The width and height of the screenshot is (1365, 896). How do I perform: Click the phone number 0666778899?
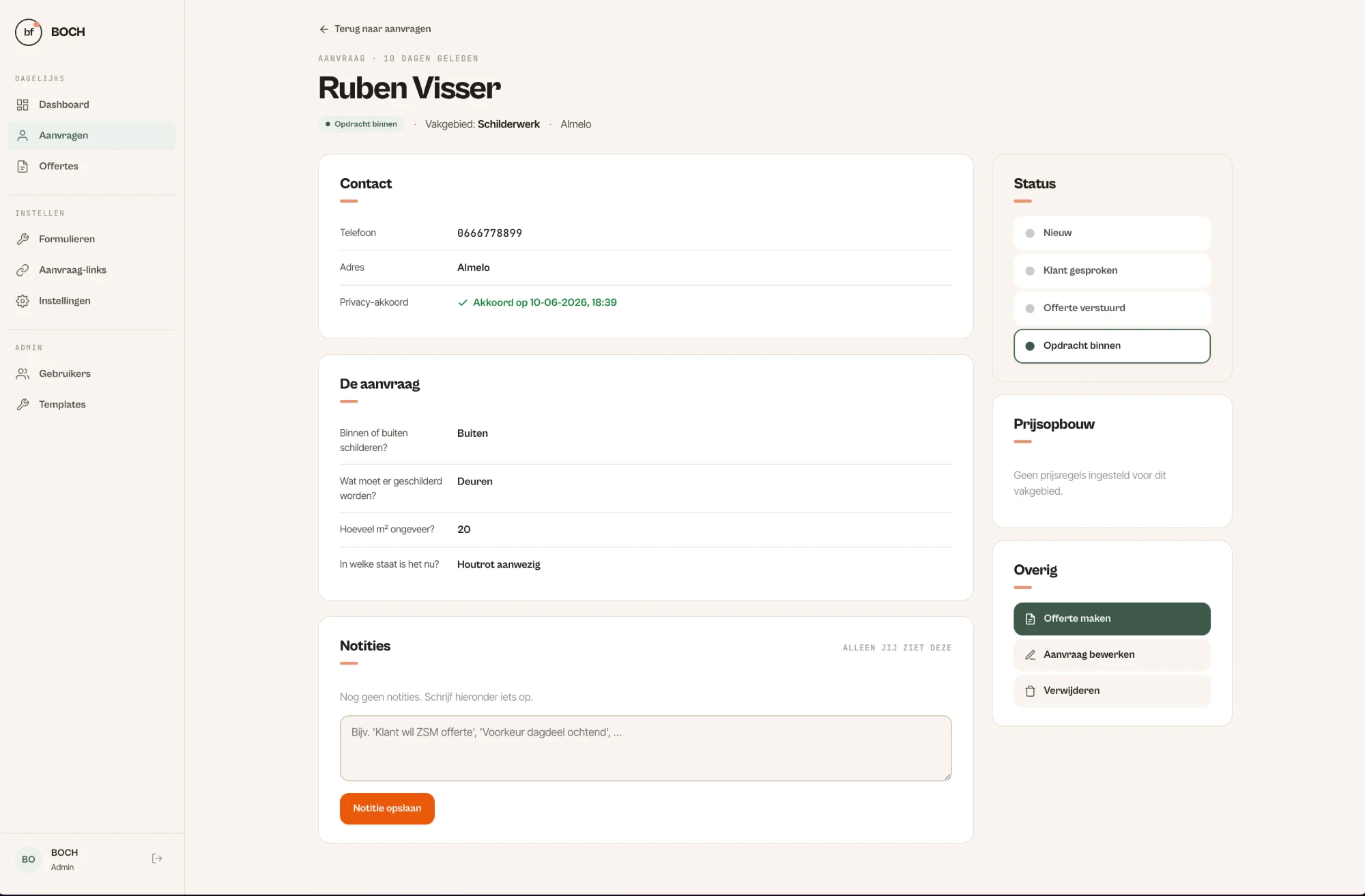(x=489, y=233)
